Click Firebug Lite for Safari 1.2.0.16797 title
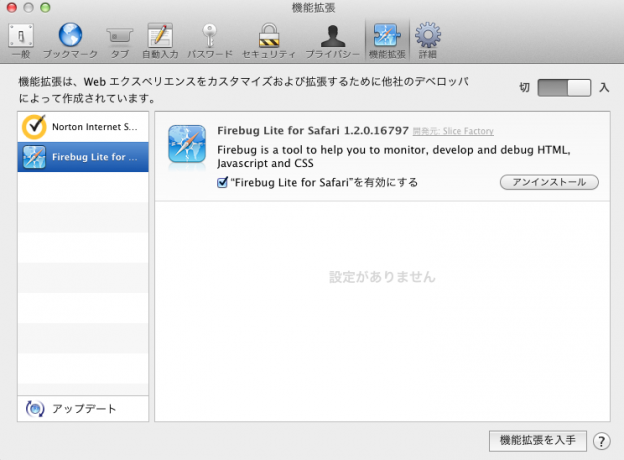Viewport: 624px width, 460px height. (x=313, y=131)
